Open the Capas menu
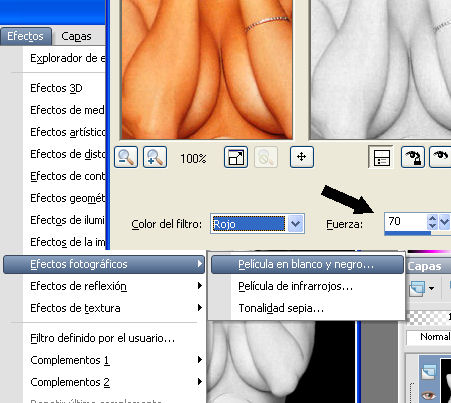The image size is (451, 403). (x=76, y=36)
